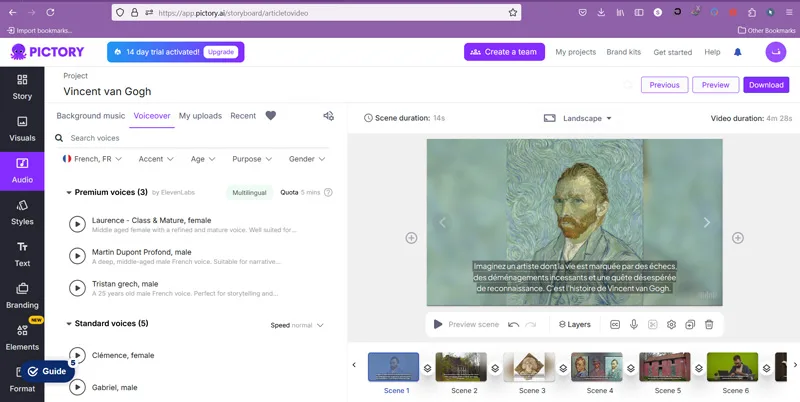Select the Scene 6 thumbnail
The image size is (800, 402).
732,367
